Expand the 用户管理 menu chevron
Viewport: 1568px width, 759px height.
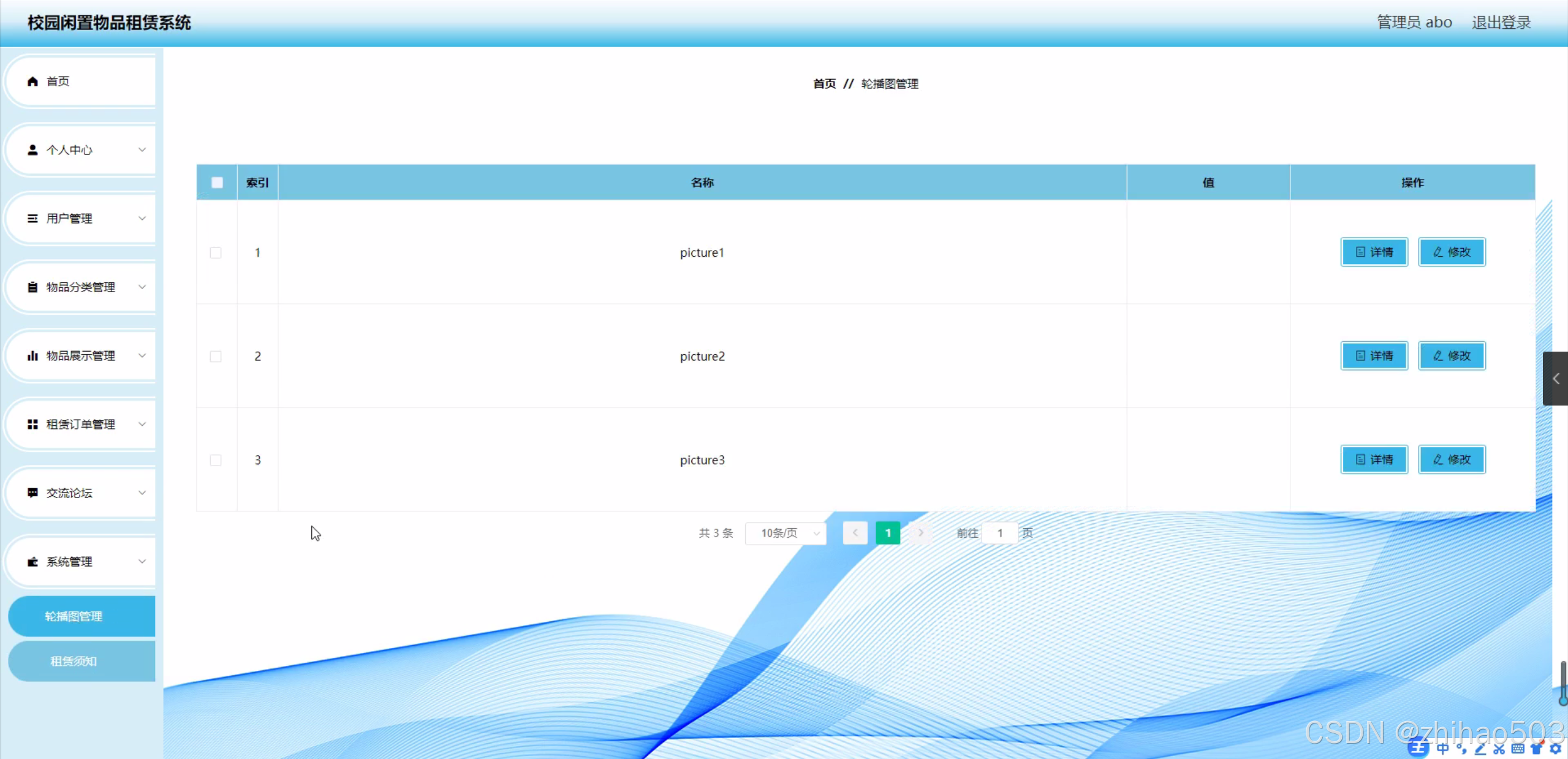[x=142, y=219]
